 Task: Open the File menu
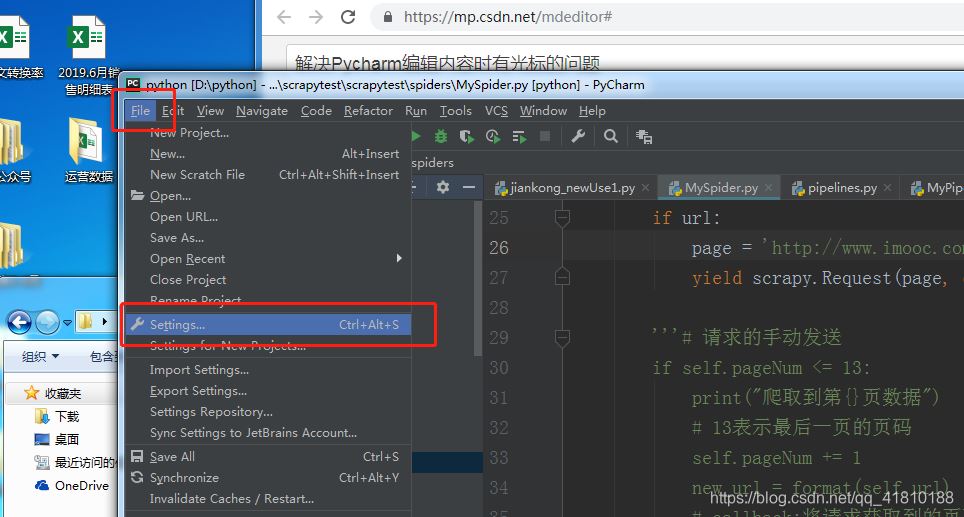click(140, 111)
